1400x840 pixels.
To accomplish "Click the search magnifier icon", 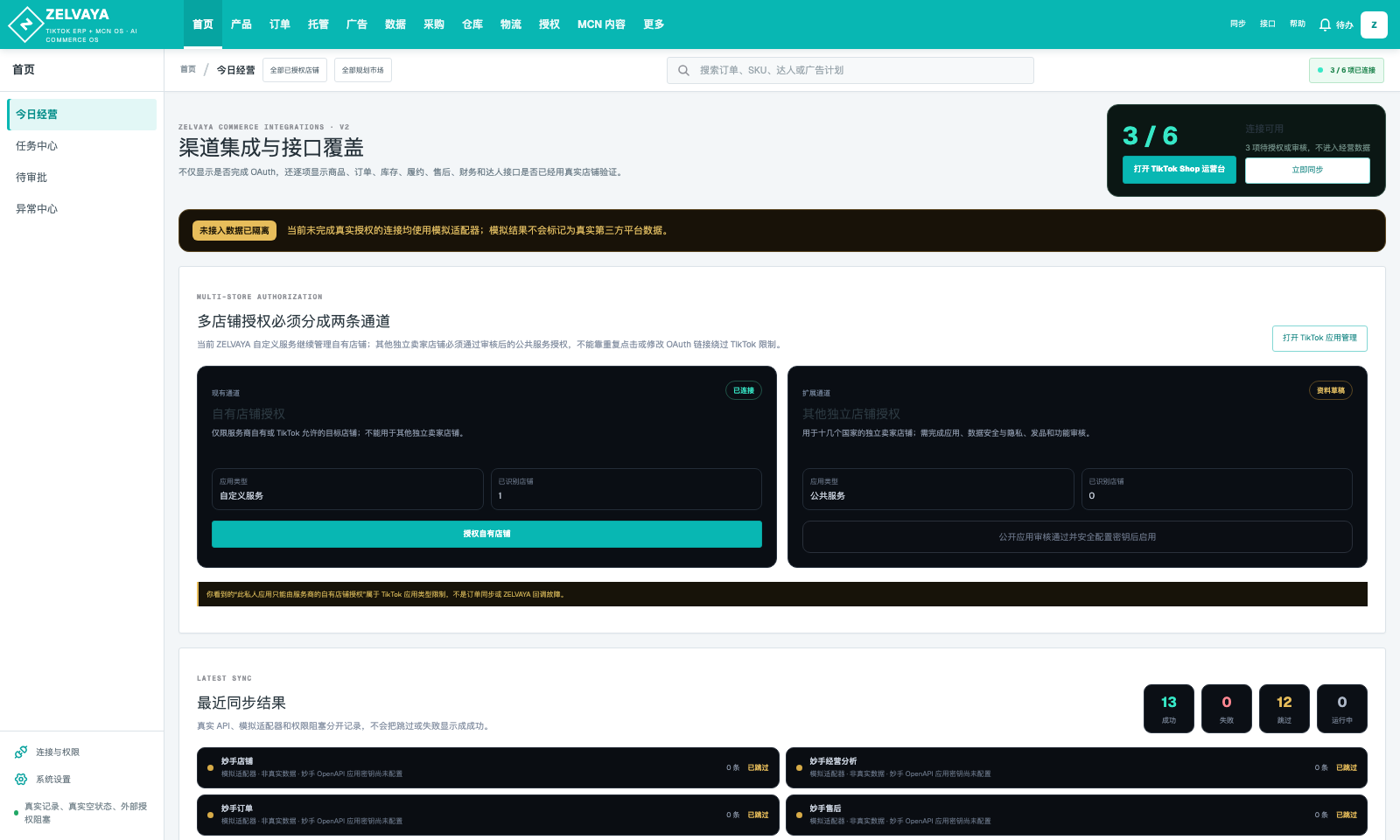I will click(x=683, y=70).
